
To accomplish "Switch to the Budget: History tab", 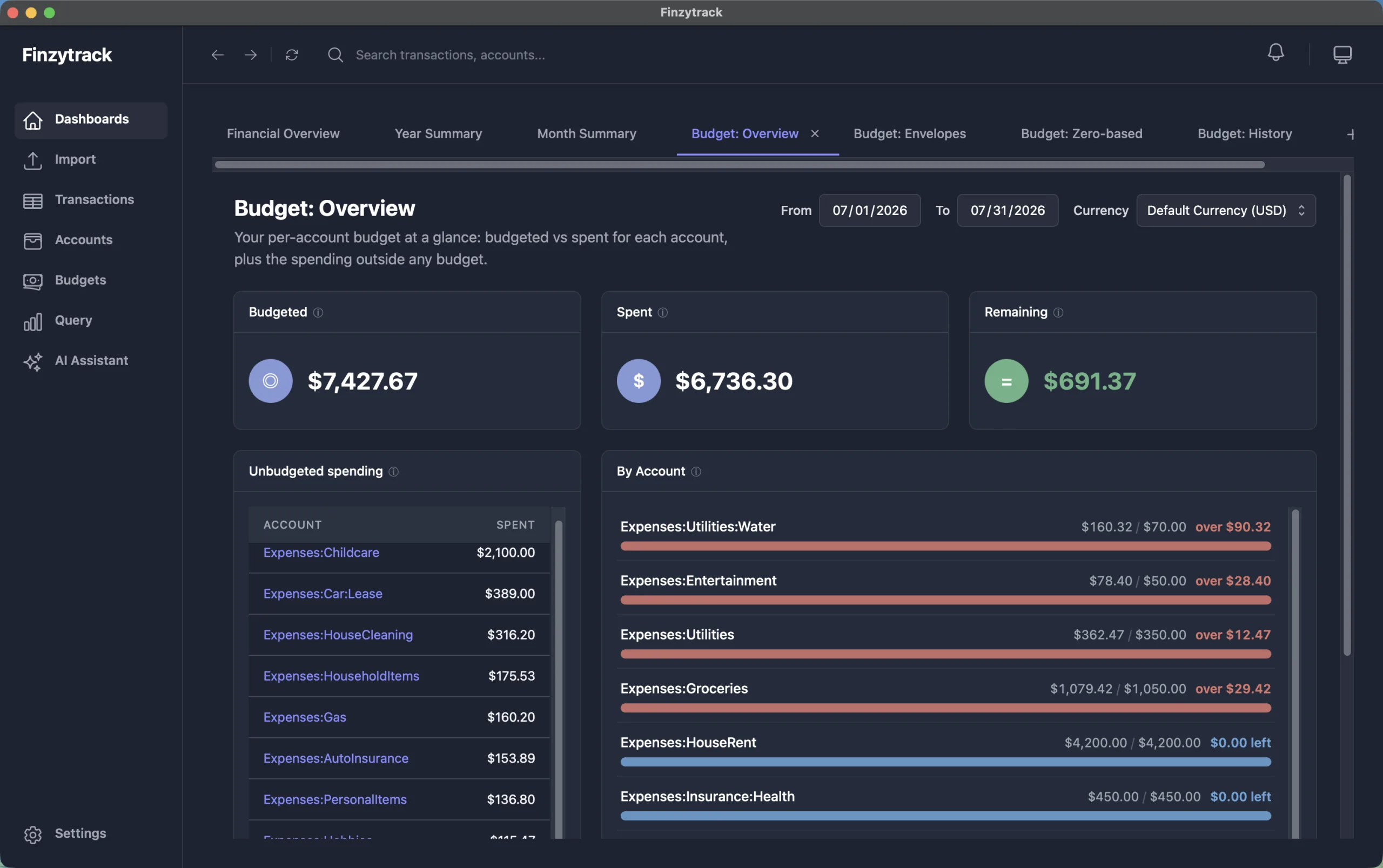I will (x=1244, y=133).
